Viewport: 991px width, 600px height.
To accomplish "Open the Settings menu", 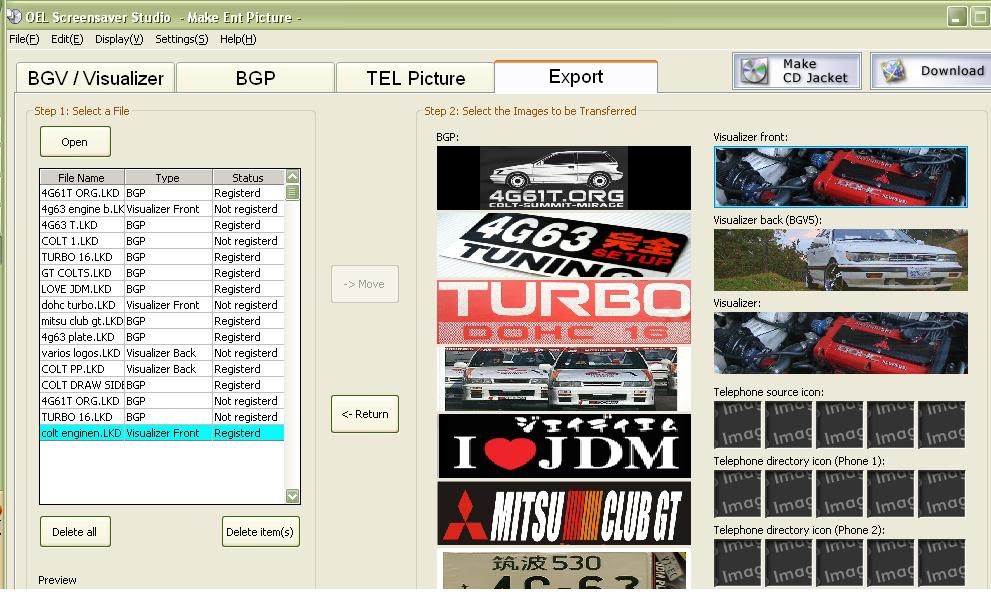I will pyautogui.click(x=181, y=39).
